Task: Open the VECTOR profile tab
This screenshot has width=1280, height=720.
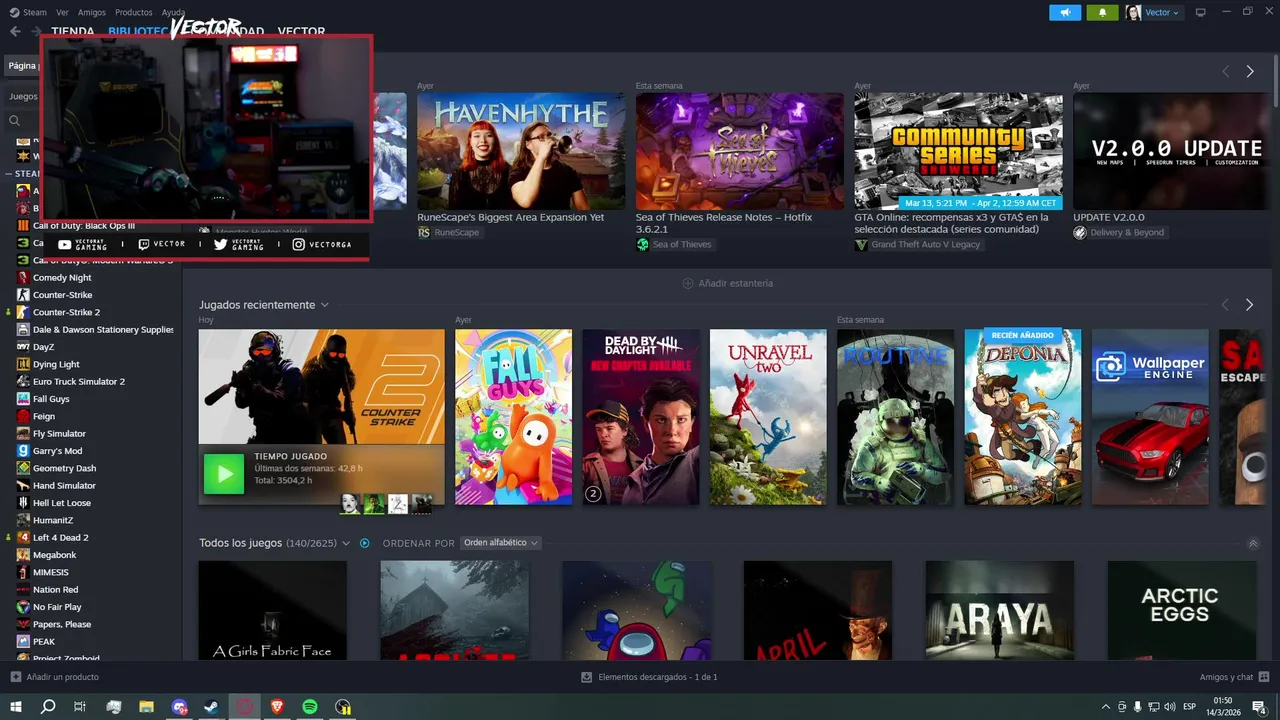Action: 301,32
